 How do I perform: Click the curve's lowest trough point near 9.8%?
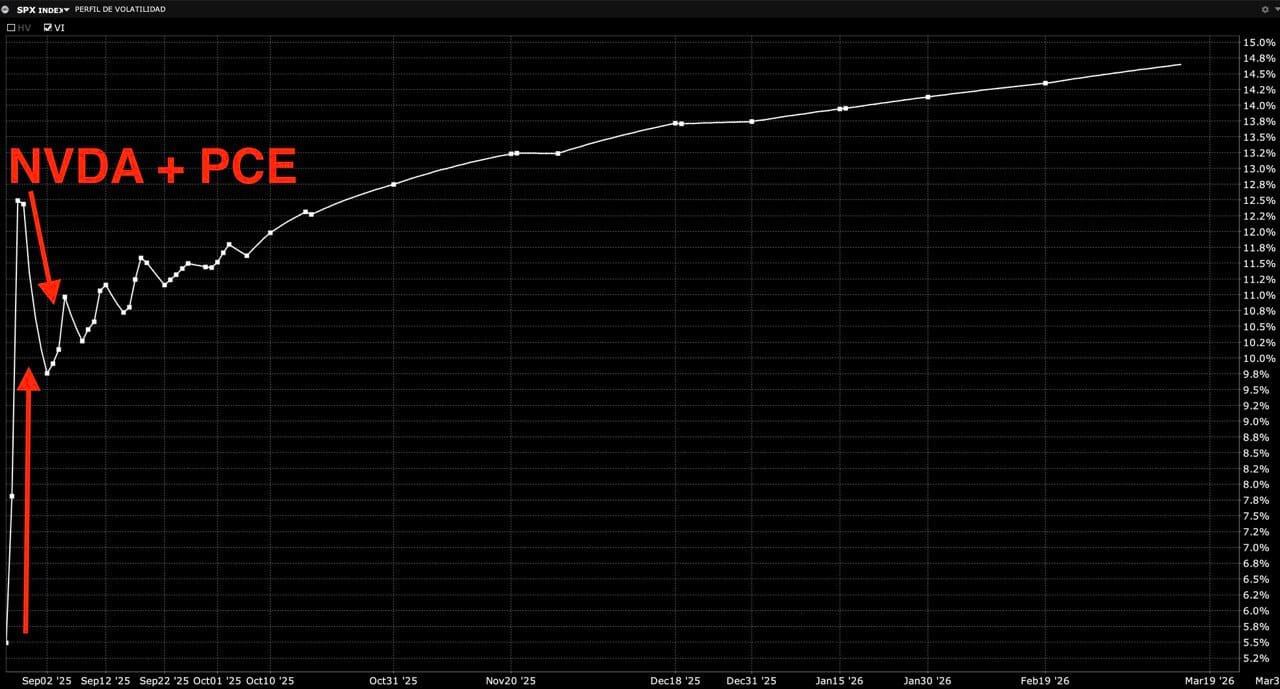tap(47, 373)
